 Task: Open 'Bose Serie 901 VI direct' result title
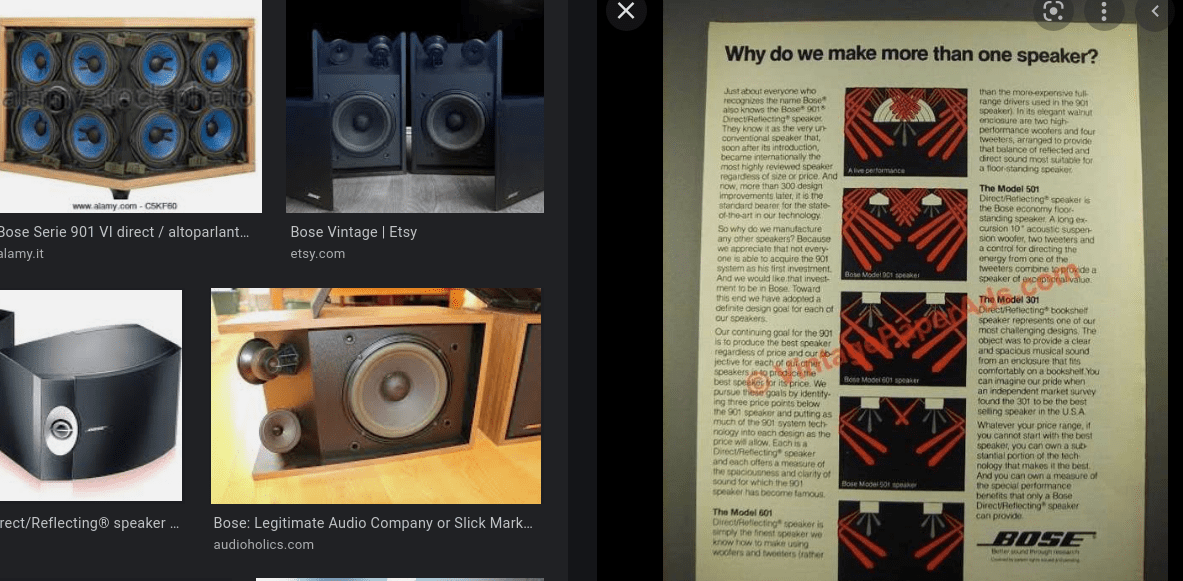point(124,232)
